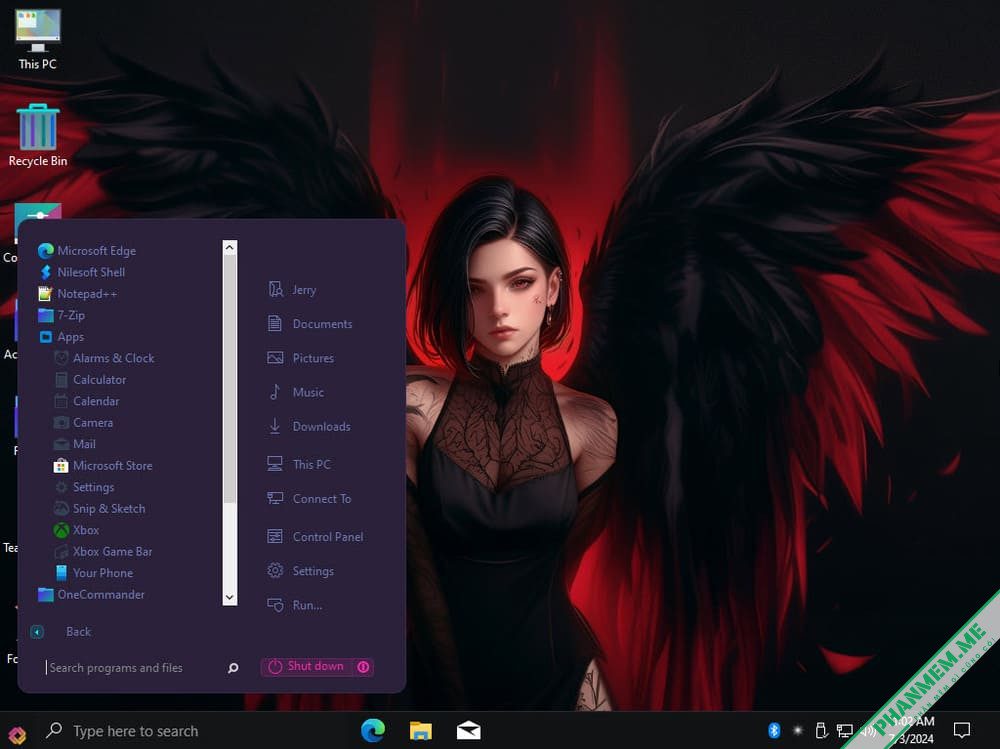Open Documents from the right pane
This screenshot has height=749, width=1000.
[x=310, y=324]
